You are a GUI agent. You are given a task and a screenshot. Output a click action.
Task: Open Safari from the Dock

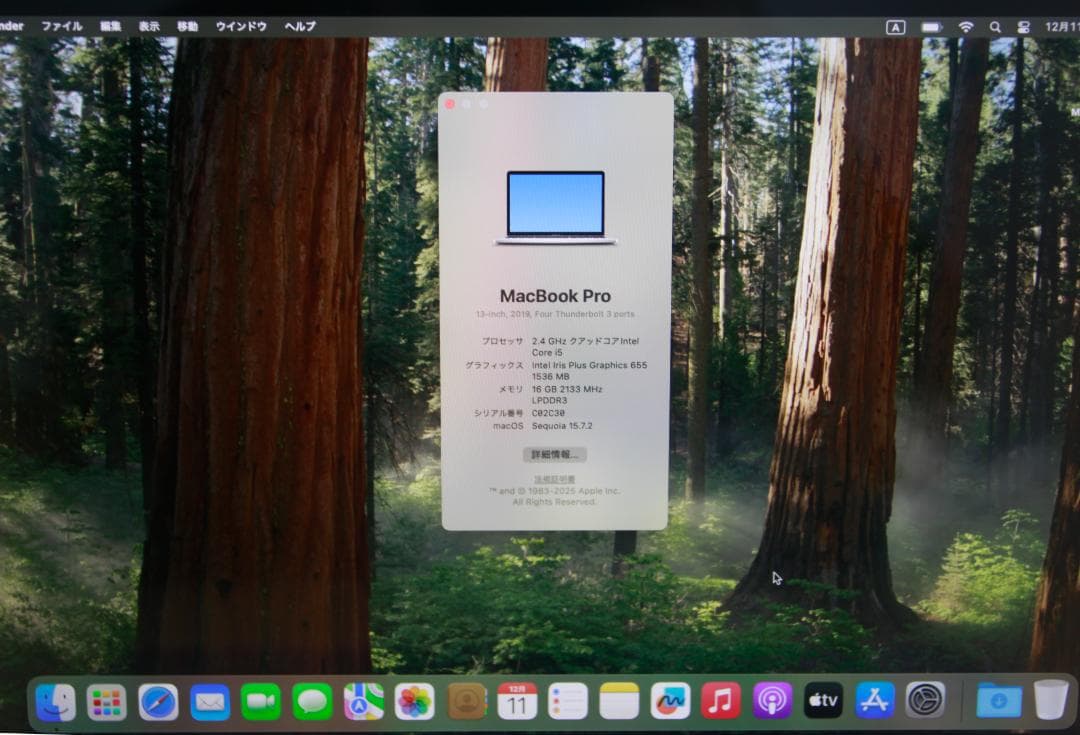tap(155, 700)
